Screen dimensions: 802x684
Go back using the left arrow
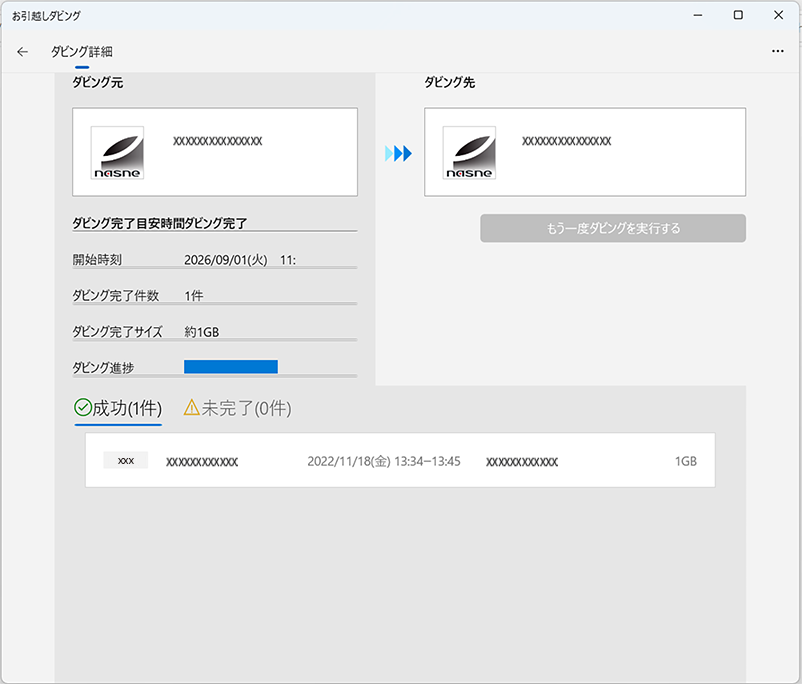coord(23,52)
